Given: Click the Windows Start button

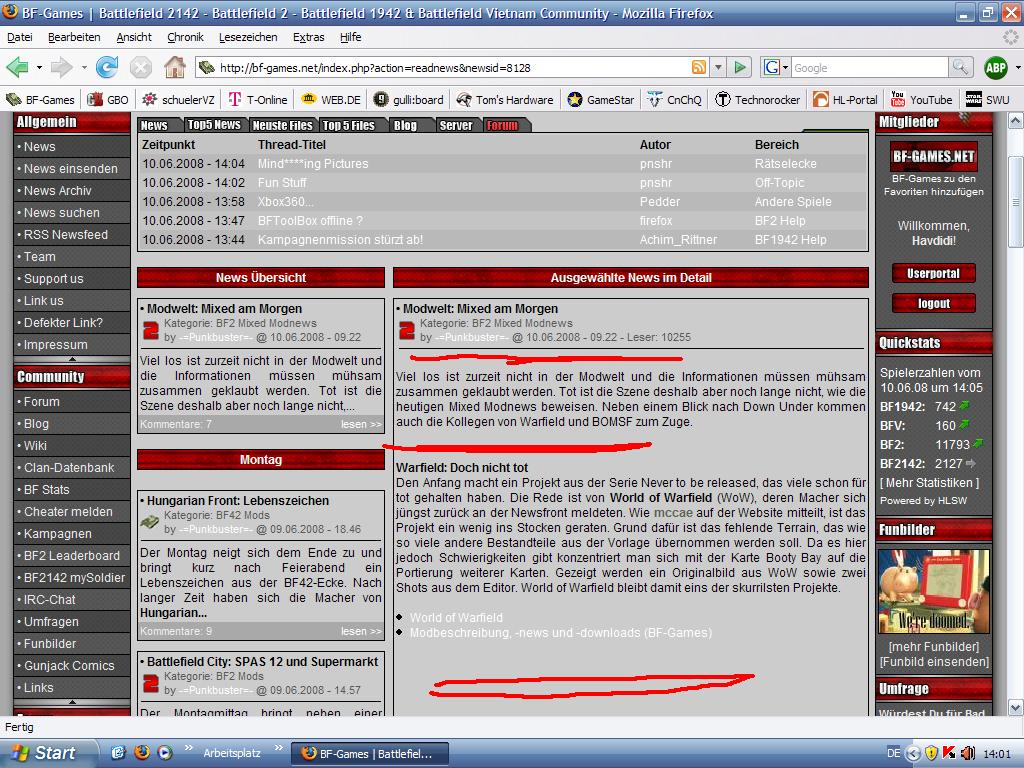Looking at the screenshot, I should (x=46, y=753).
